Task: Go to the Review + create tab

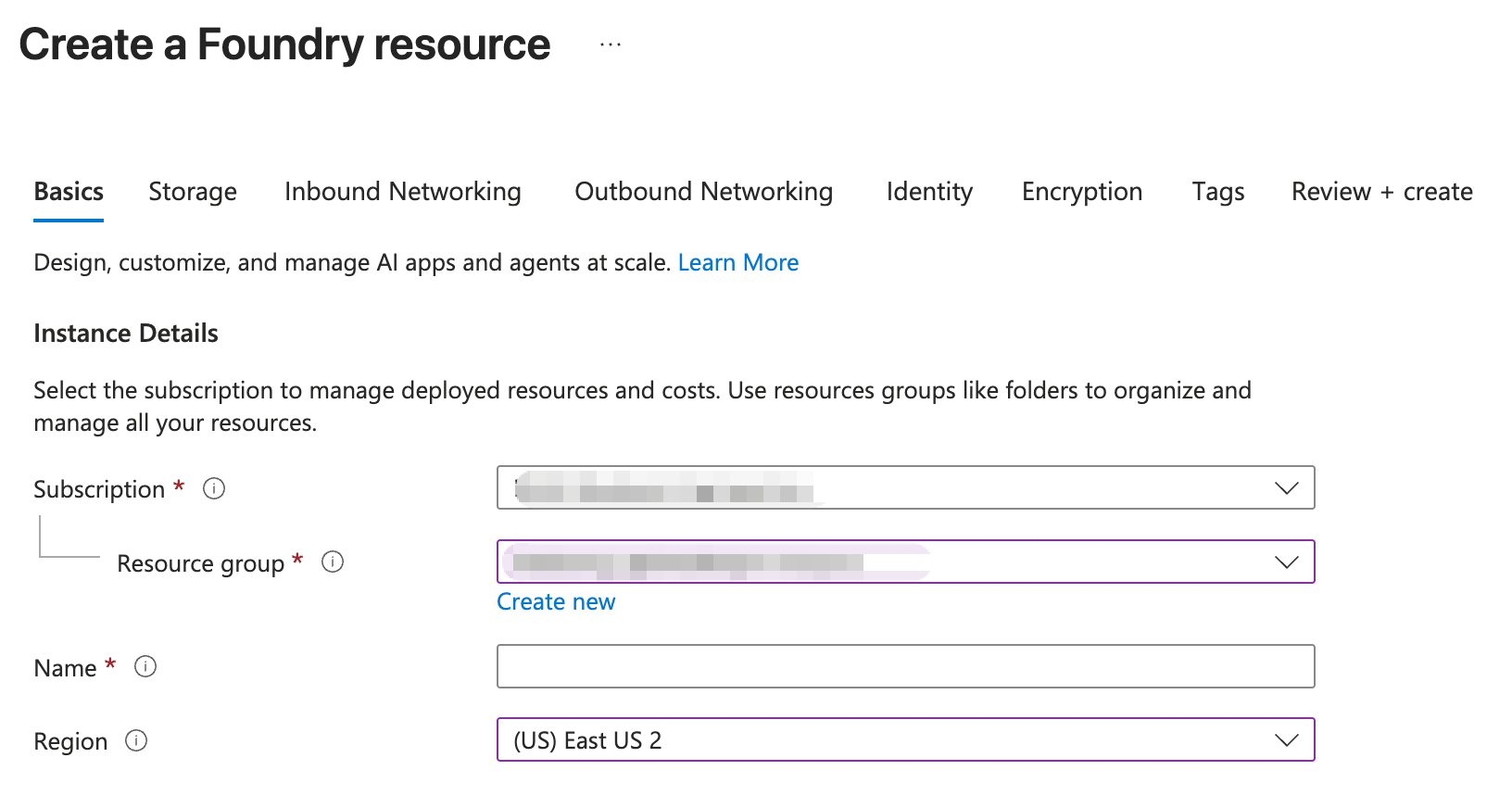Action: click(x=1382, y=191)
